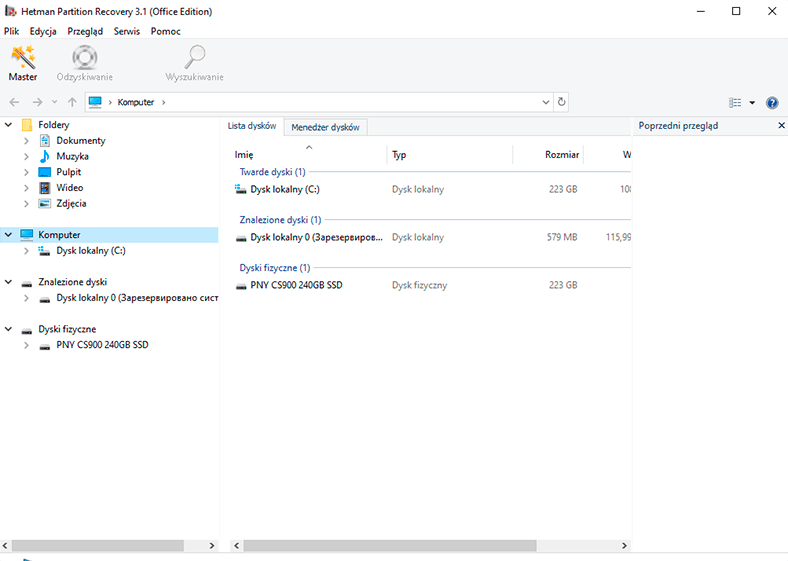Collapse the Komputer tree node
This screenshot has width=788, height=561.
point(9,235)
